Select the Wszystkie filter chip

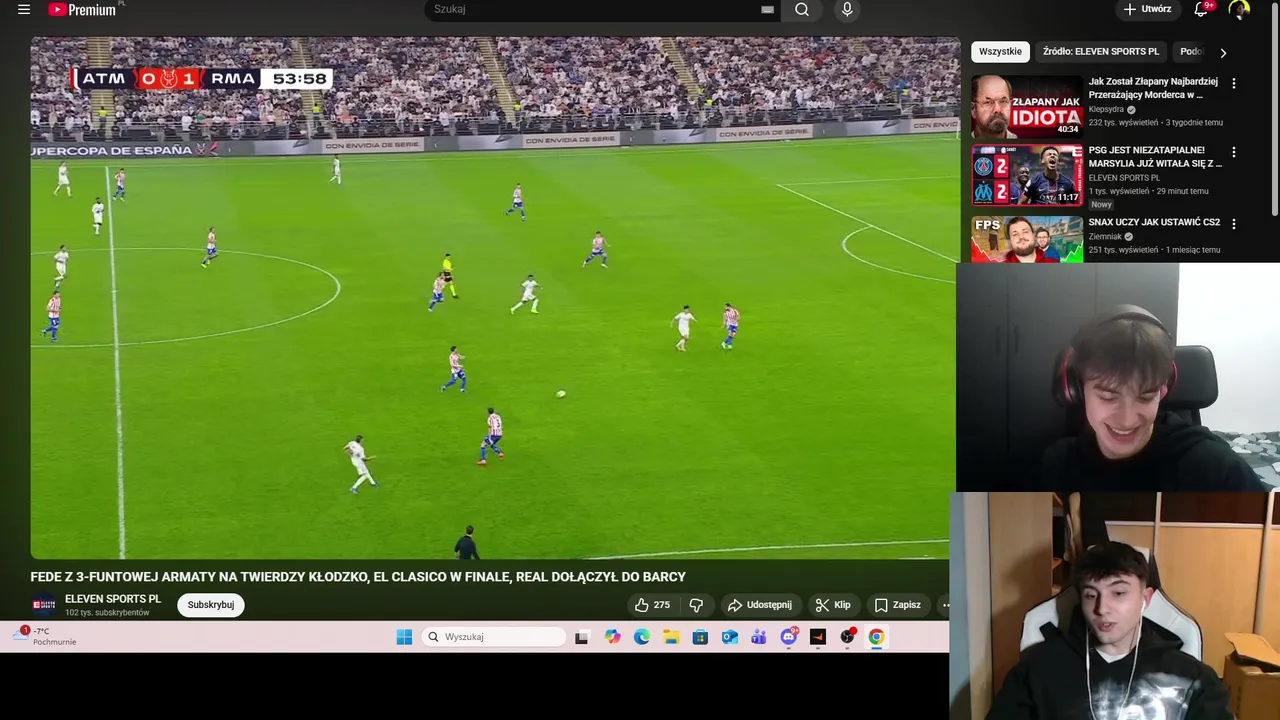click(x=1000, y=51)
